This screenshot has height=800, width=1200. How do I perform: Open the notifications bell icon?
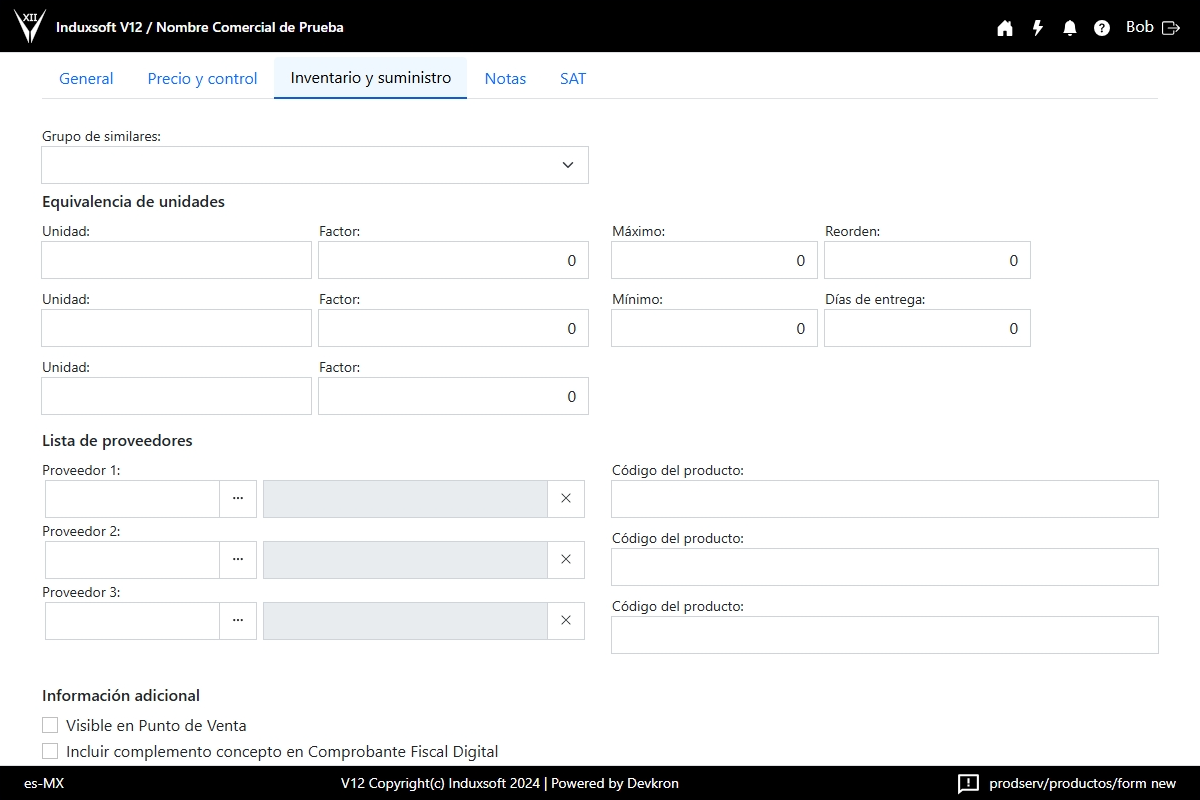[x=1070, y=28]
